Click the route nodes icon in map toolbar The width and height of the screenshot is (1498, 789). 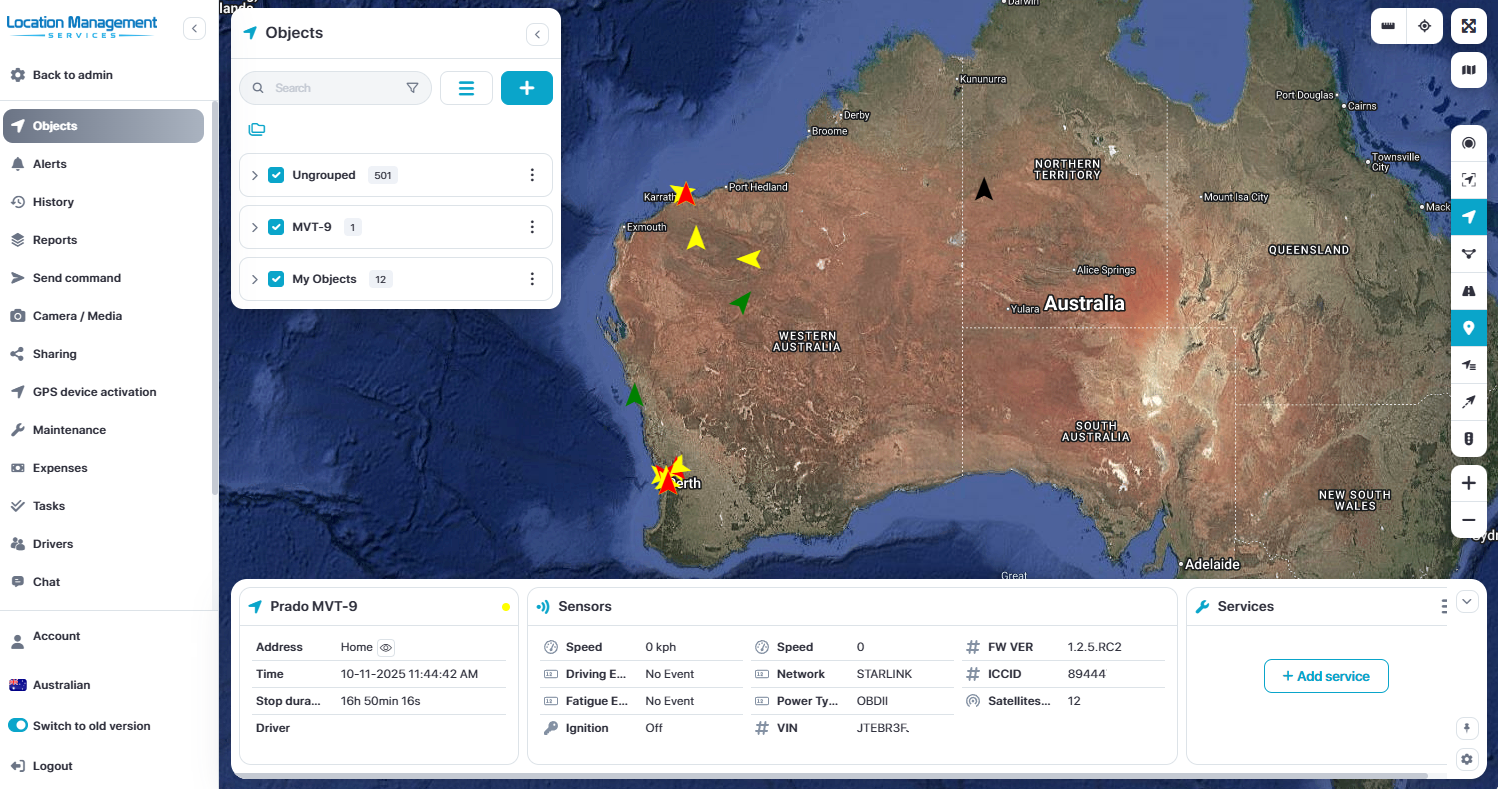[1468, 254]
